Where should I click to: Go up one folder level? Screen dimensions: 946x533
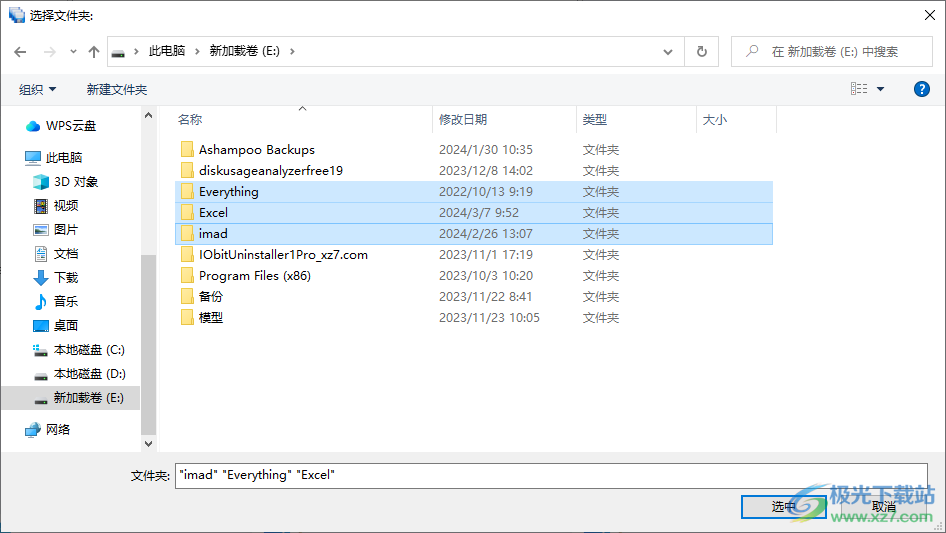pos(94,52)
